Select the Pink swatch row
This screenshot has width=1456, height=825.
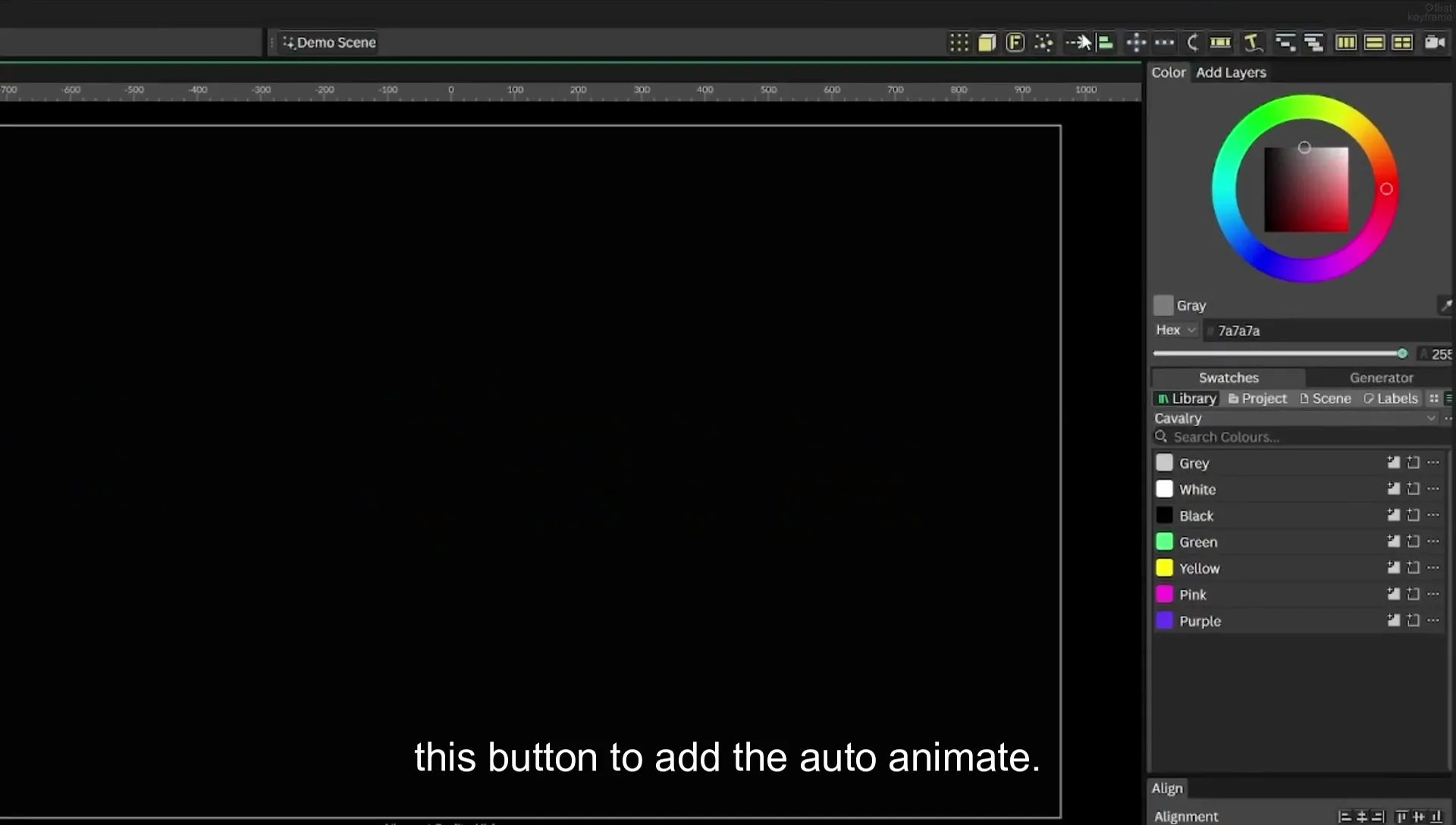pyautogui.click(x=1297, y=594)
